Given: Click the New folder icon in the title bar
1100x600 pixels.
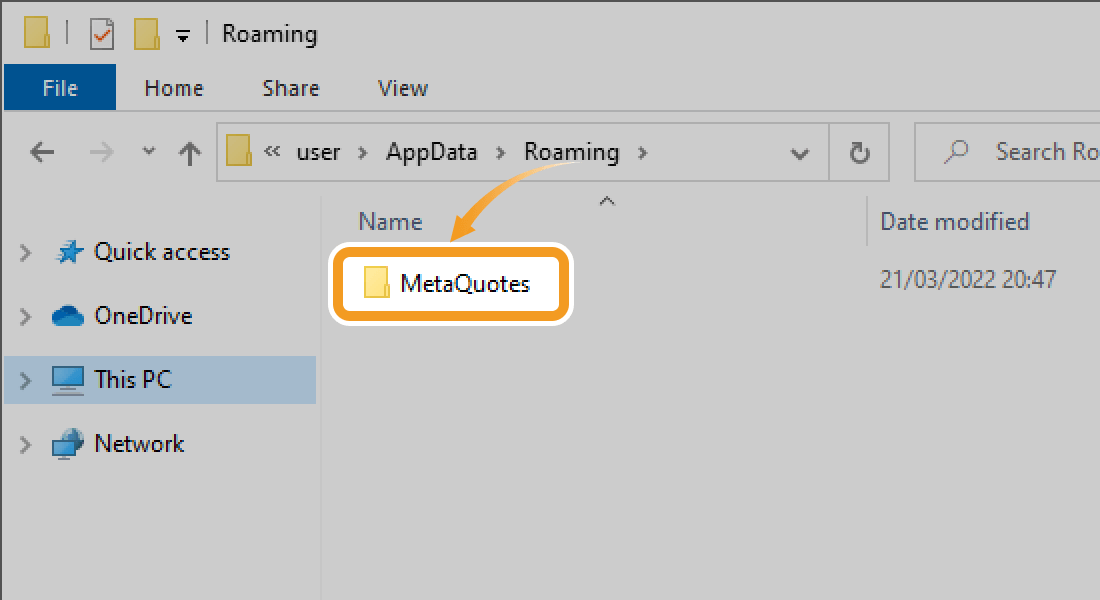Looking at the screenshot, I should (147, 34).
